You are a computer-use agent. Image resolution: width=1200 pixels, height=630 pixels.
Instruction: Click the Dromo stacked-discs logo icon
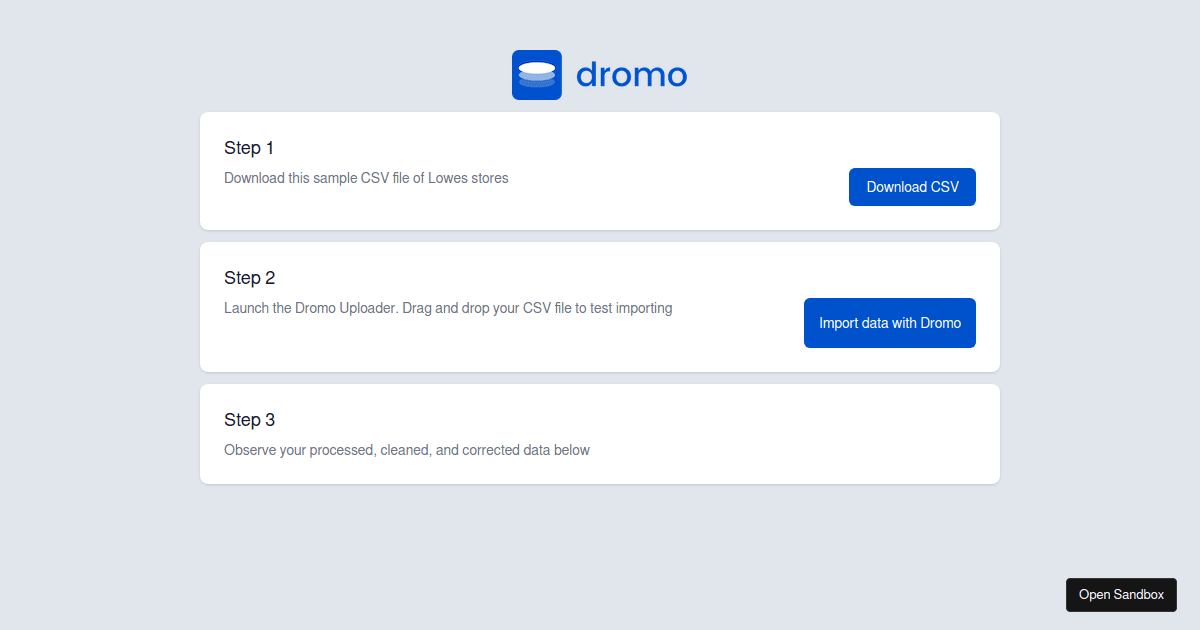point(537,75)
